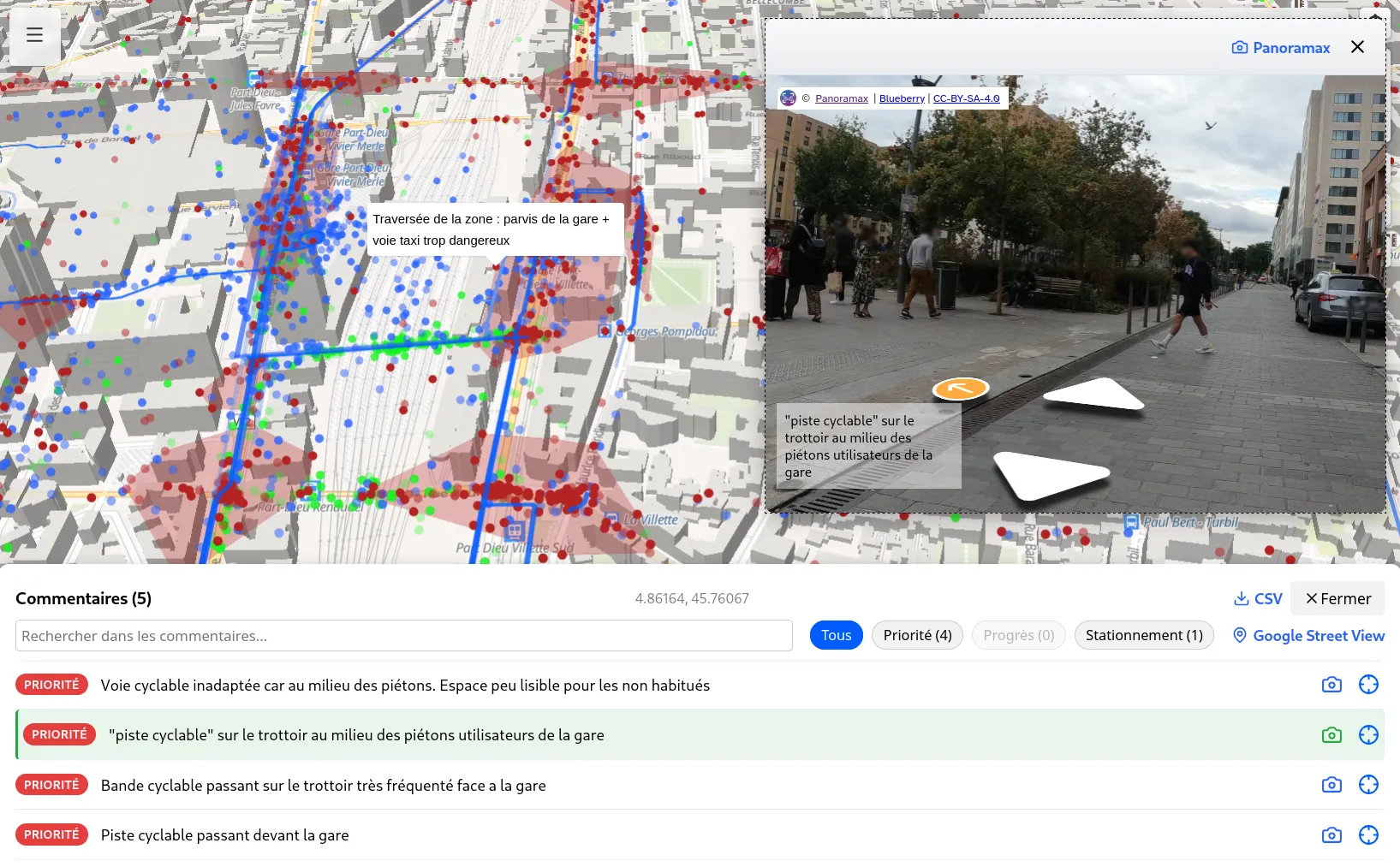Open Google Street View for this location
The width and height of the screenshot is (1400, 867).
(1308, 635)
